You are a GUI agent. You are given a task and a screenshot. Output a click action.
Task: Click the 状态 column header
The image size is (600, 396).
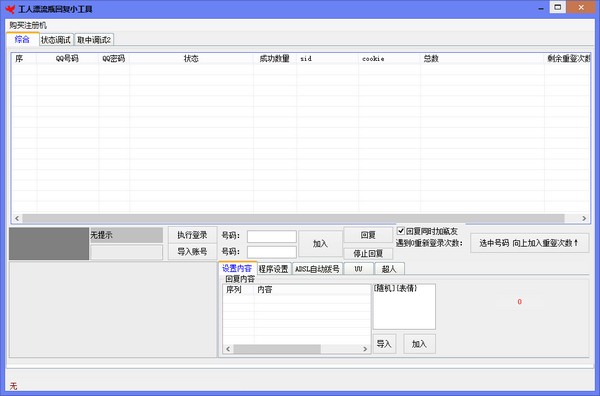tap(191, 59)
